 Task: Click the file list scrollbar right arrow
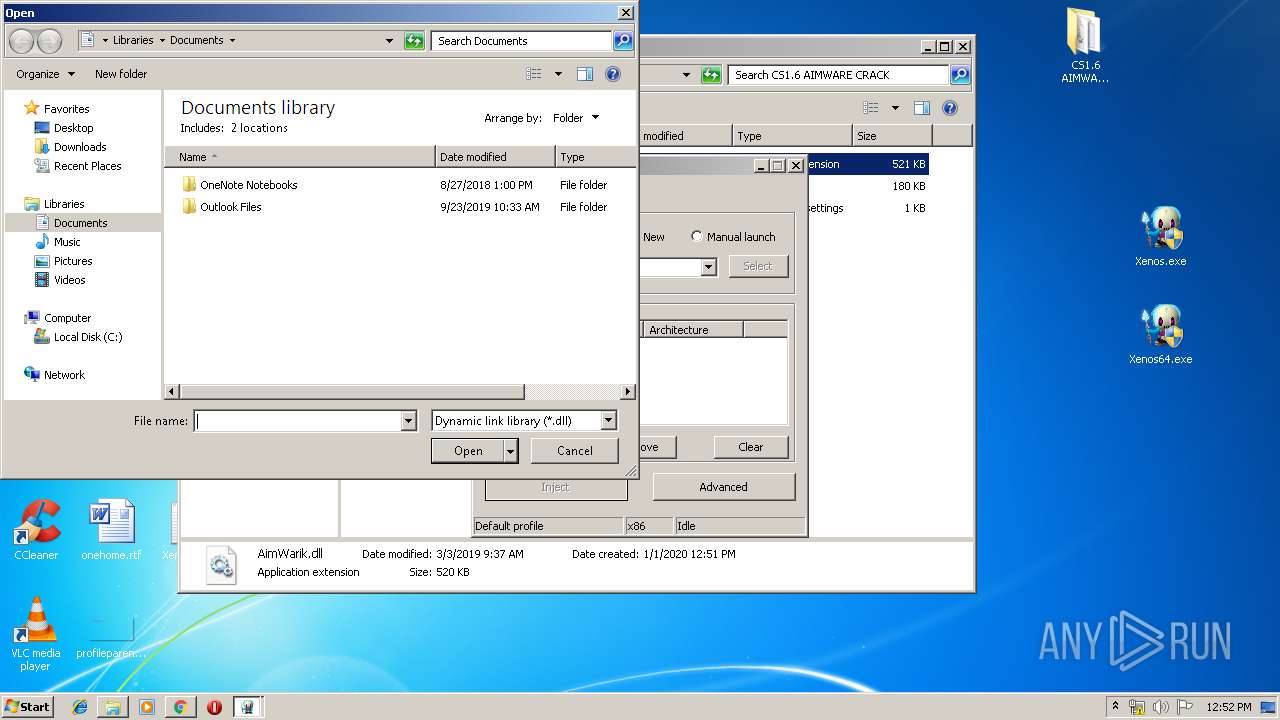[x=628, y=392]
